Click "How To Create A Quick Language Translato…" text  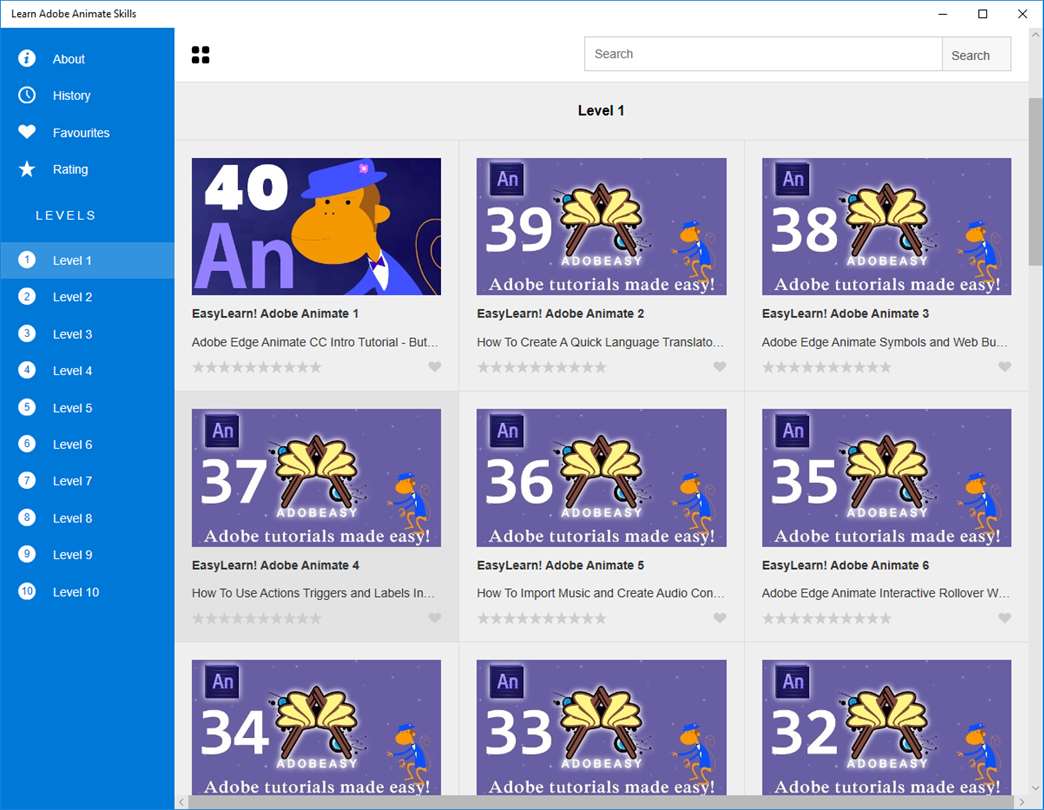tap(600, 342)
